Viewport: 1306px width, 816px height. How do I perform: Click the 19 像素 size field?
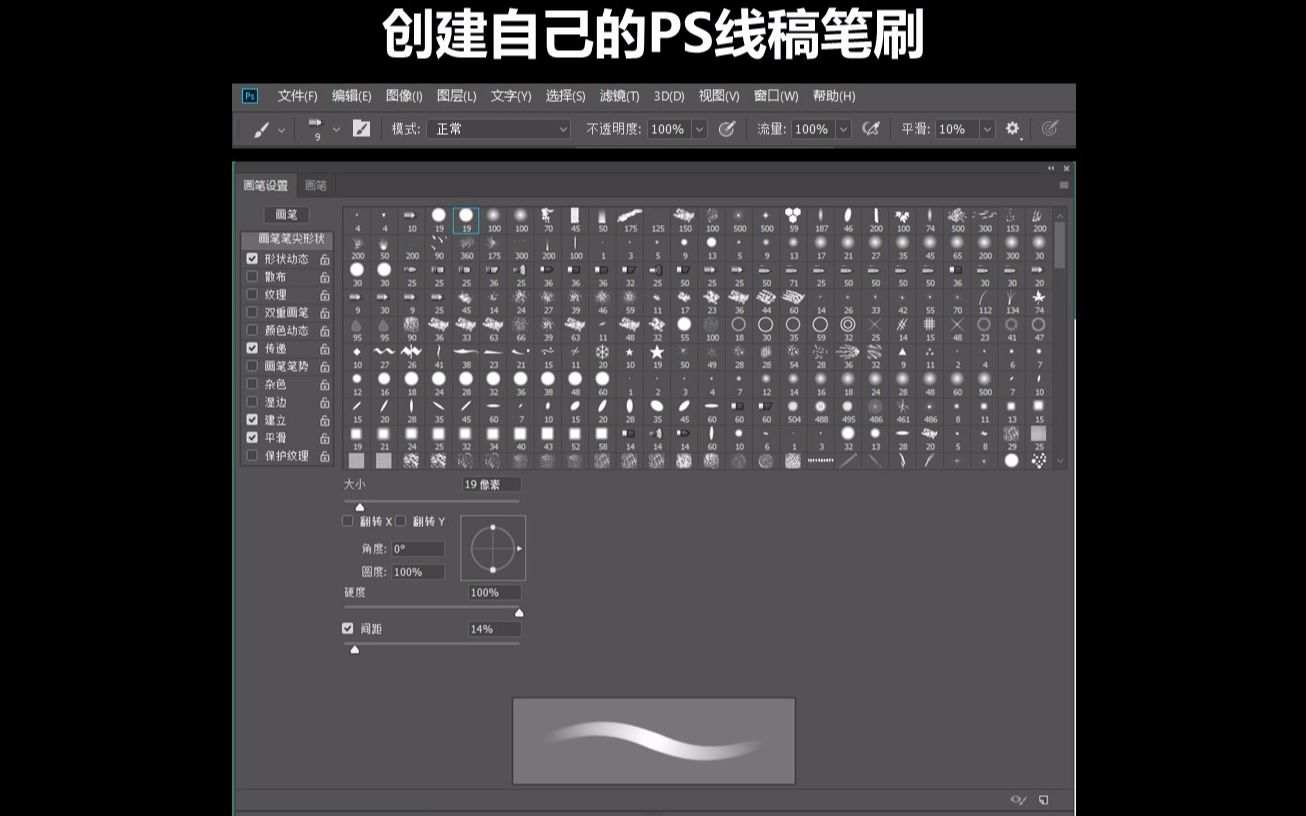(x=491, y=484)
